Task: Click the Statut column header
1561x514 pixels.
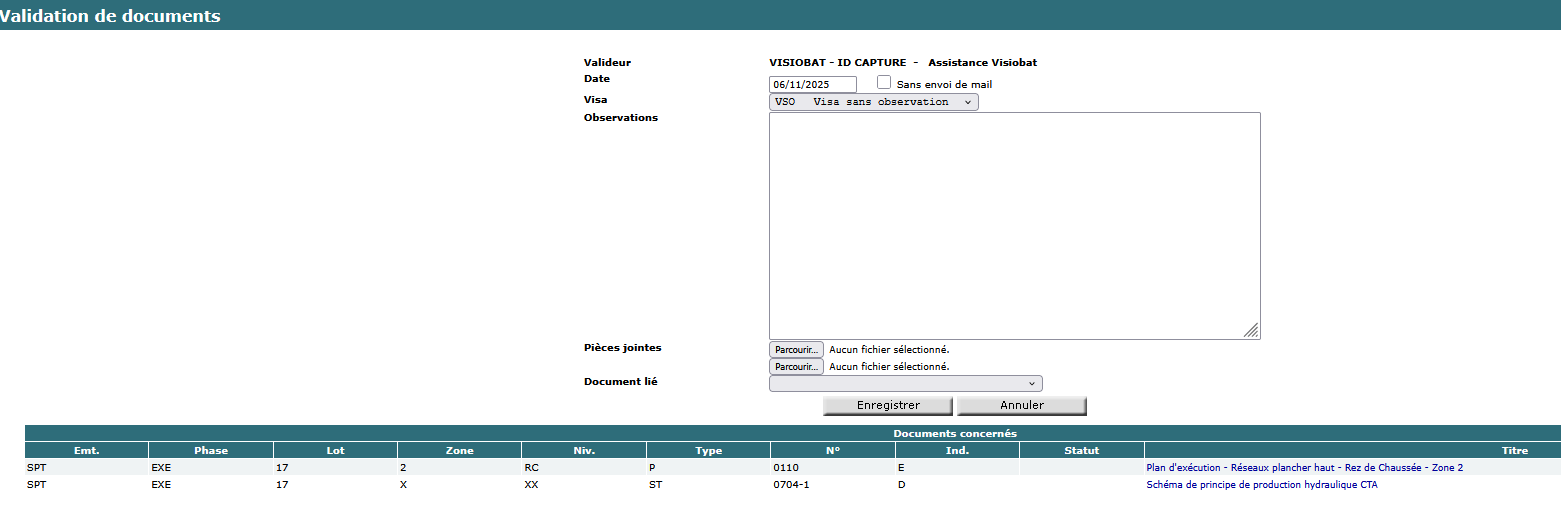Action: click(1081, 450)
